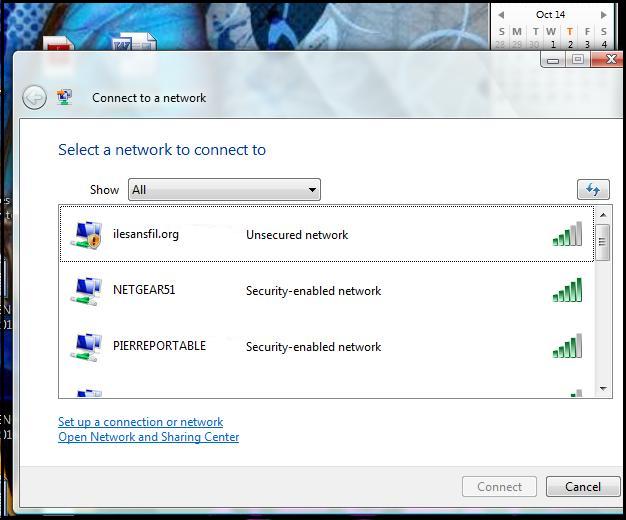The image size is (626, 520).
Task: Click signal strength bars for PIERREPORTABLE
Action: 567,347
